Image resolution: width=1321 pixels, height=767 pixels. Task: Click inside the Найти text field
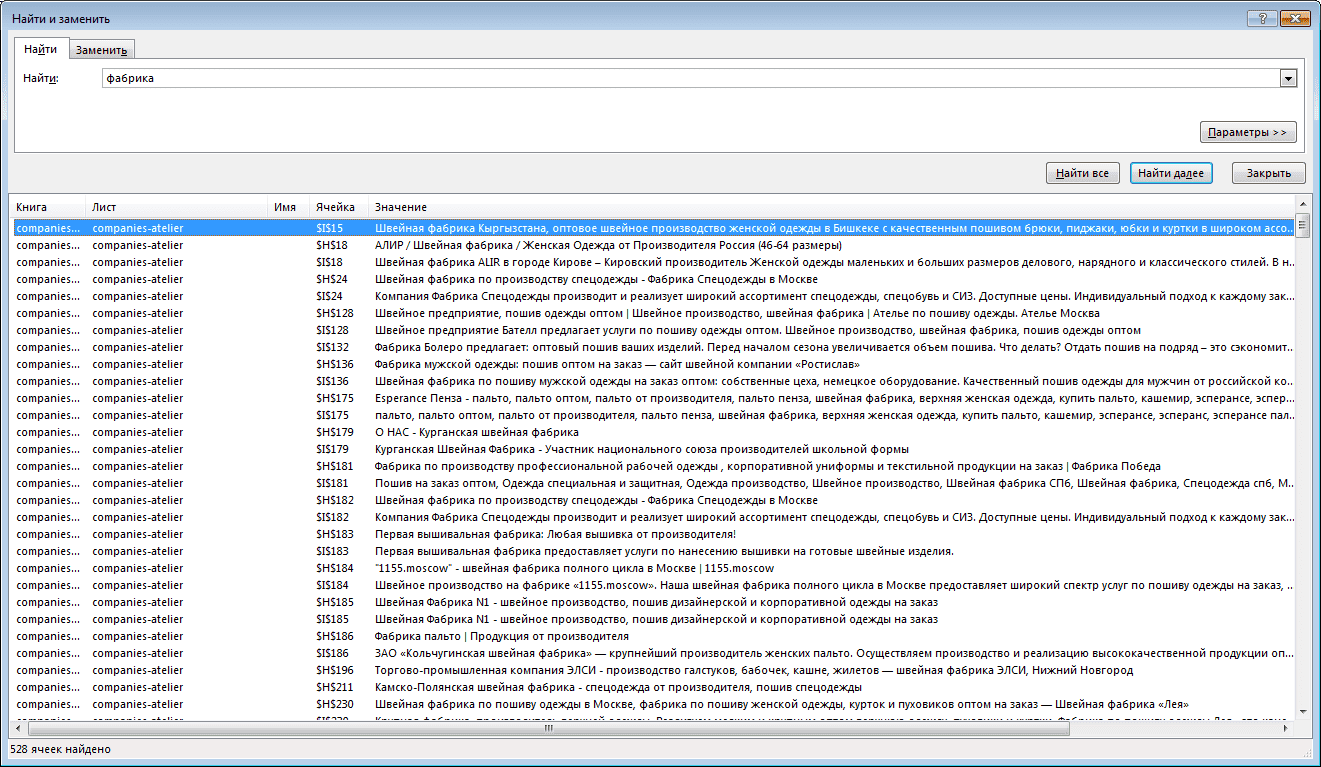click(691, 78)
